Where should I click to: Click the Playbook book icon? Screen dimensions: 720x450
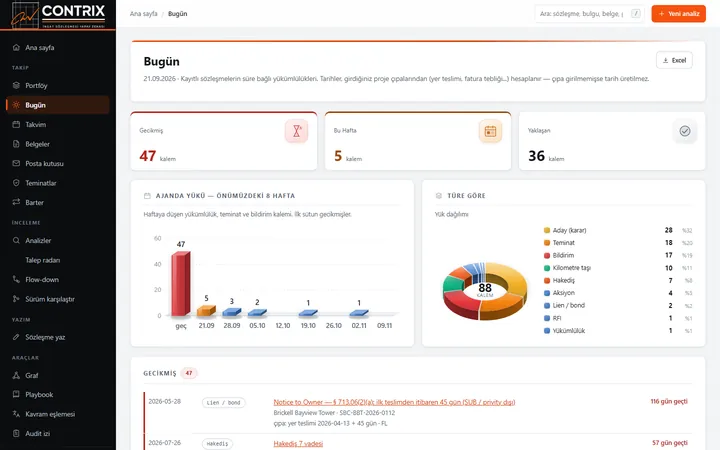tap(16, 394)
